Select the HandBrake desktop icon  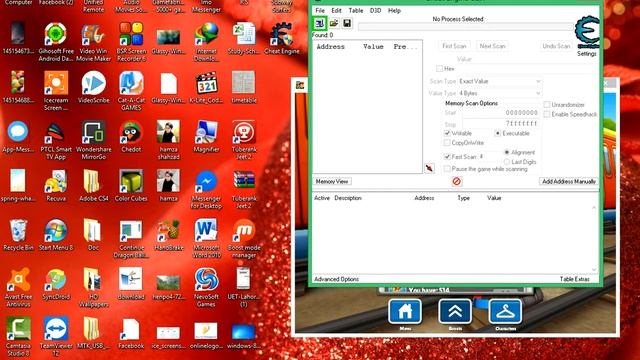169,235
